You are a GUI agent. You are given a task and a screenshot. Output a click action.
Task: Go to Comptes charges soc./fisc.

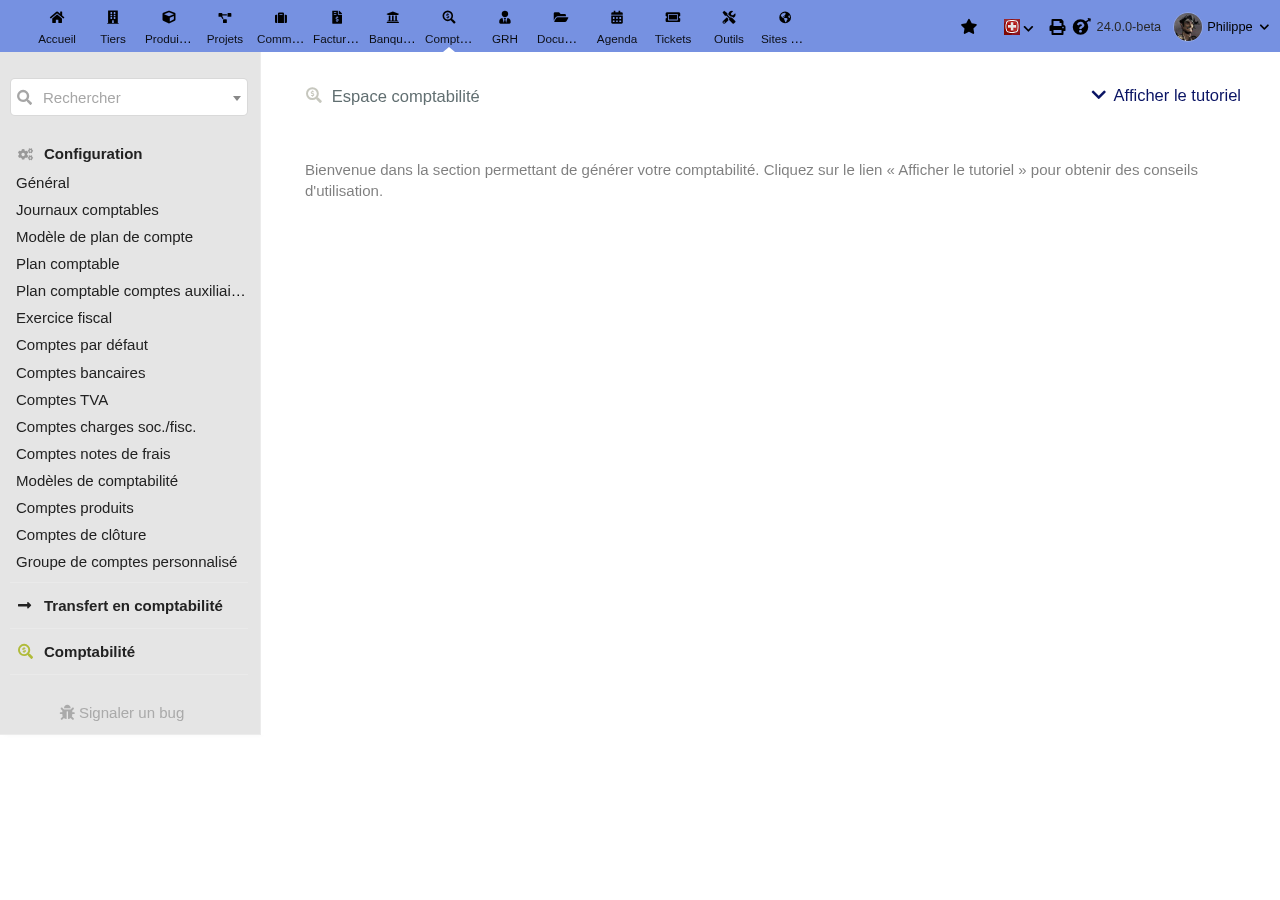click(x=106, y=426)
